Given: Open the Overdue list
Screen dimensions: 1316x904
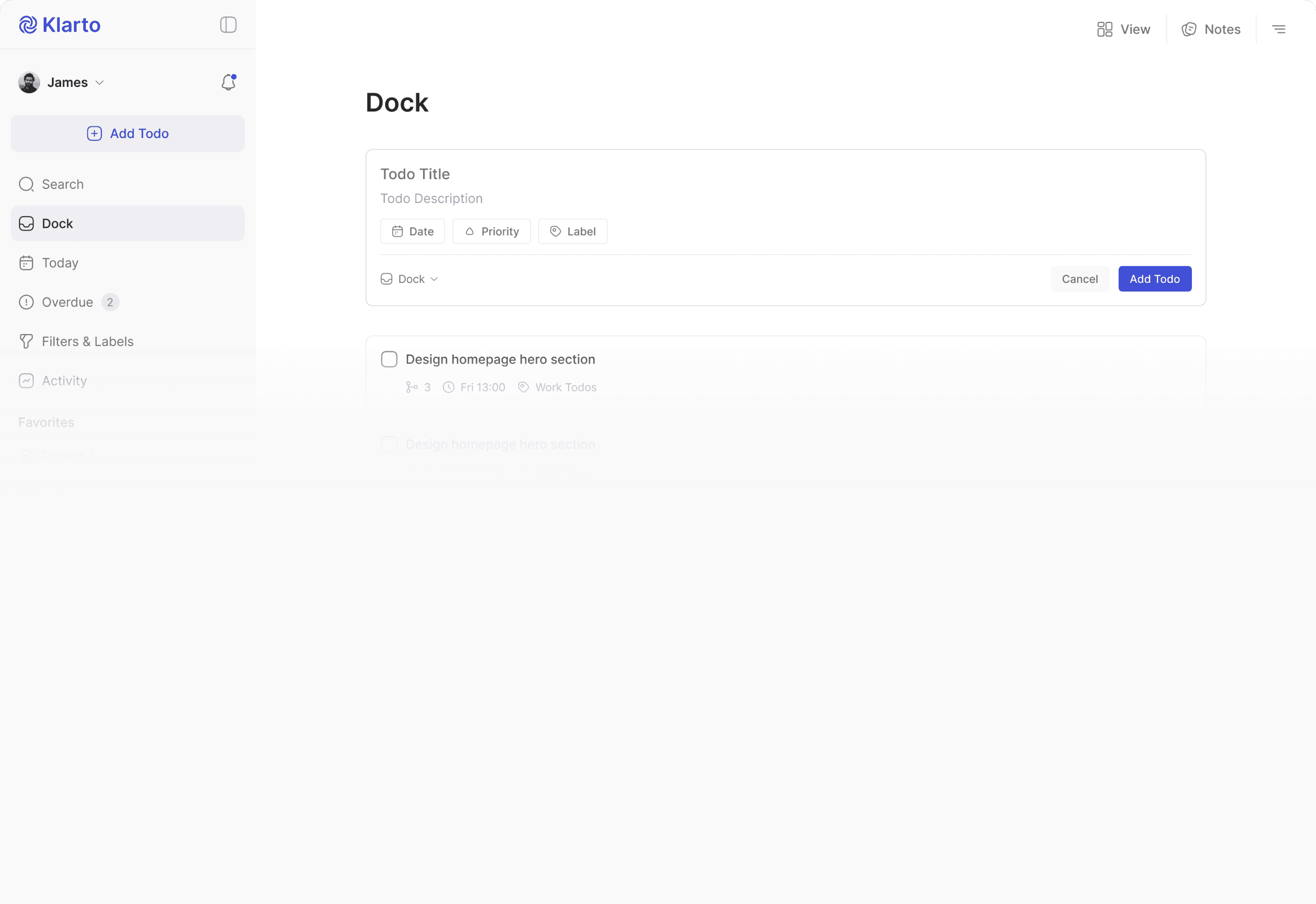Looking at the screenshot, I should pos(67,303).
